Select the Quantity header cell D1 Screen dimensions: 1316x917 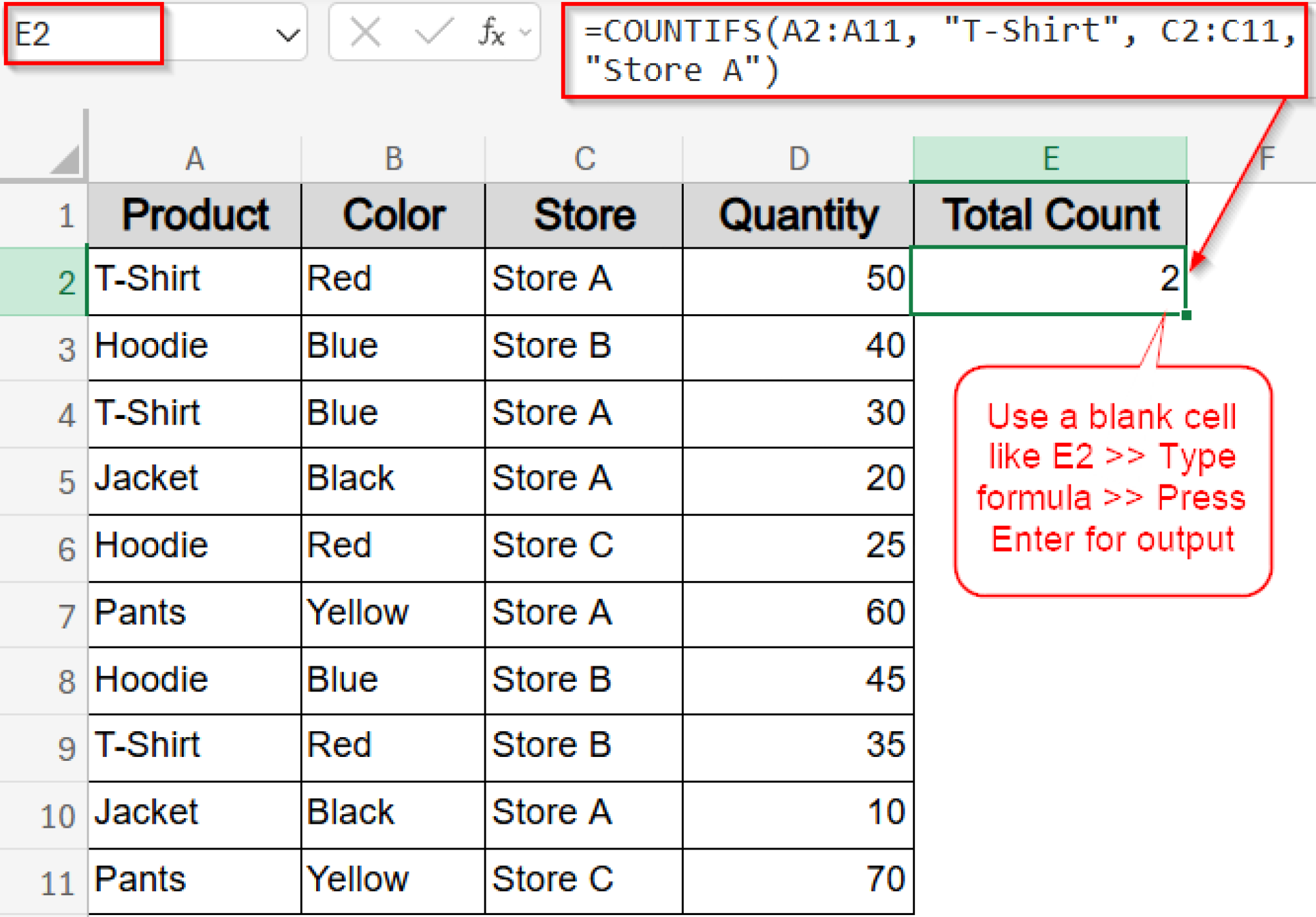click(x=799, y=214)
